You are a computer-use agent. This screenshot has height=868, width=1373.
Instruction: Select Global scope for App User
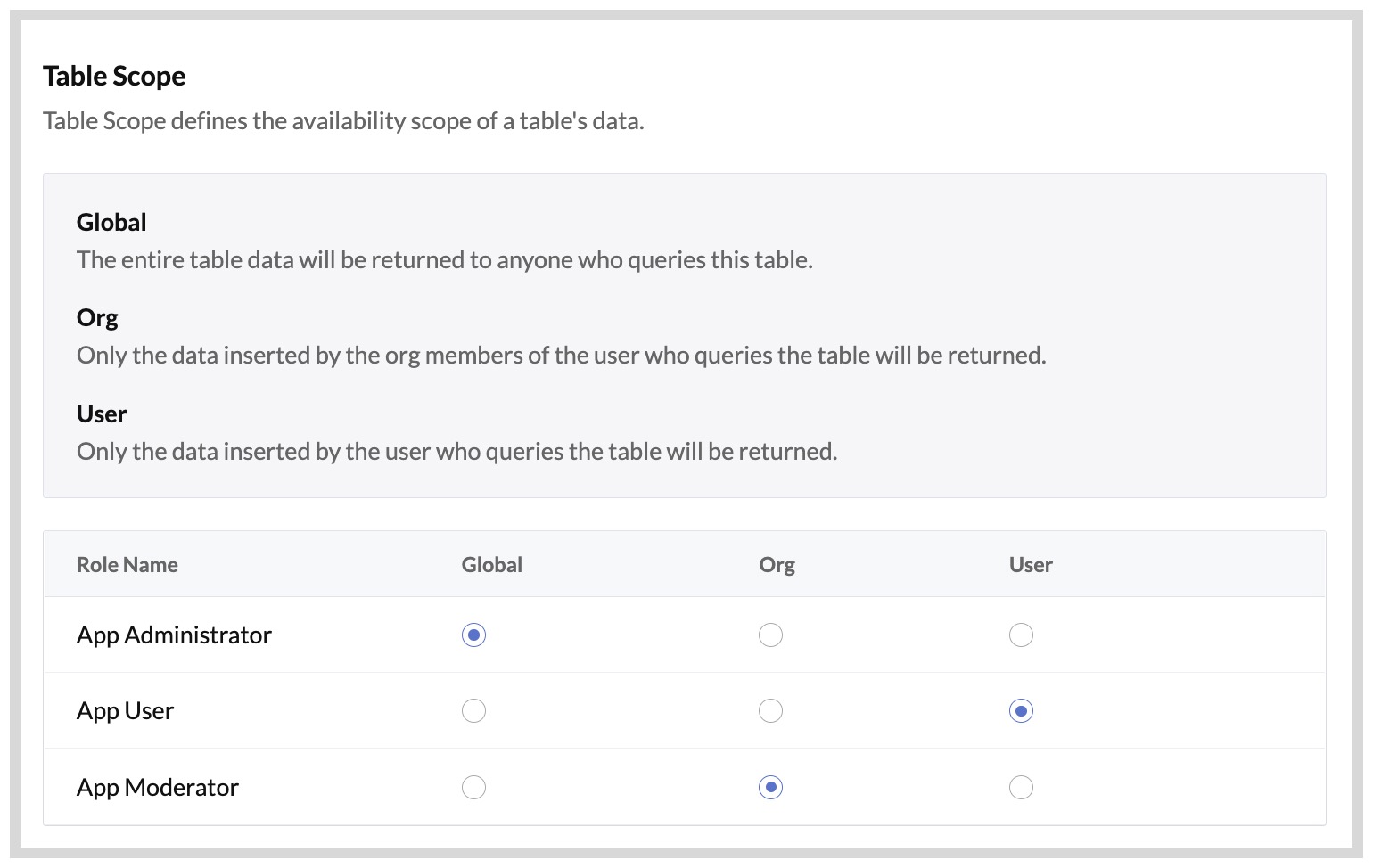pos(474,710)
